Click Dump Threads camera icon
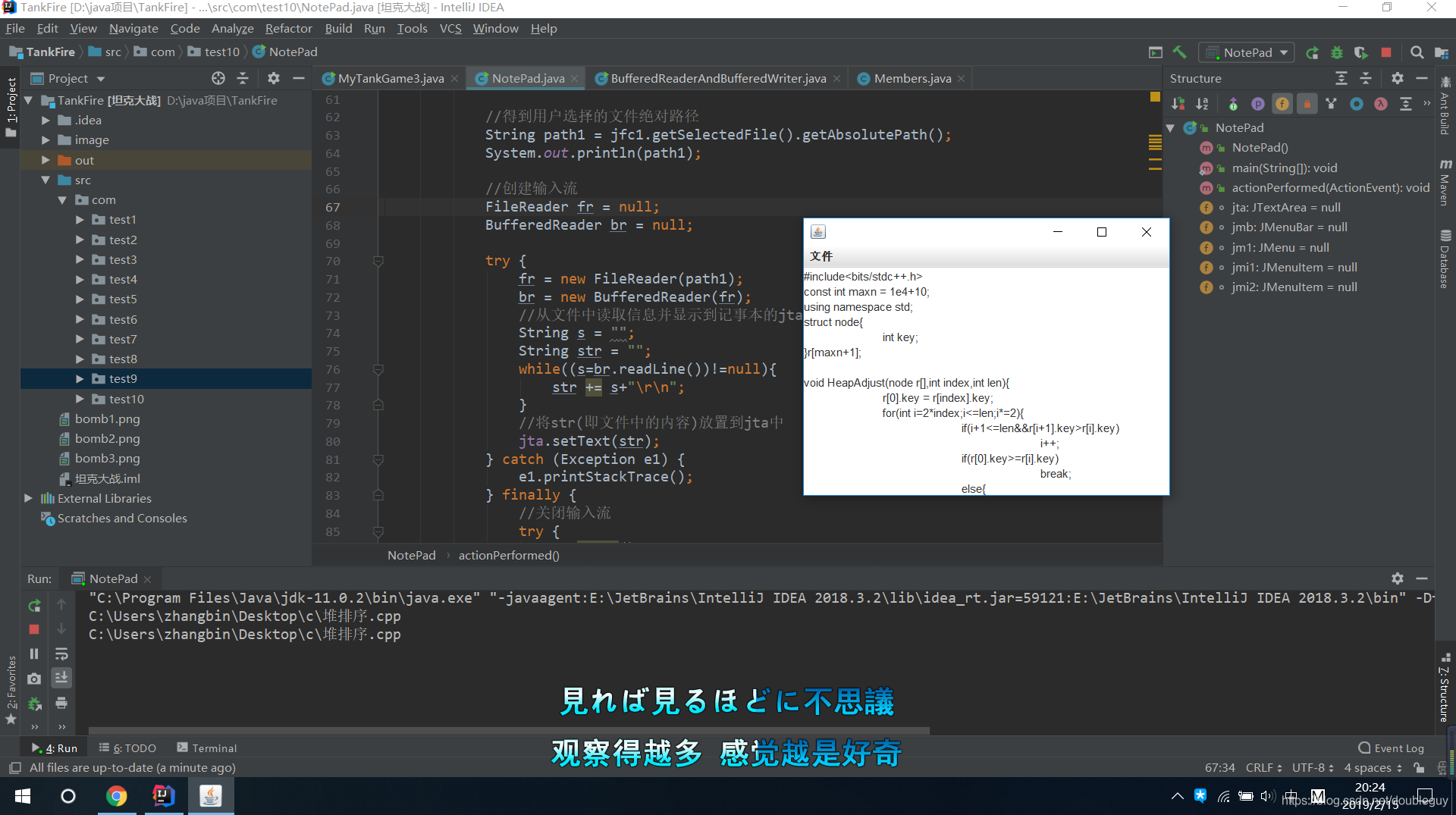The height and width of the screenshot is (815, 1456). [34, 679]
